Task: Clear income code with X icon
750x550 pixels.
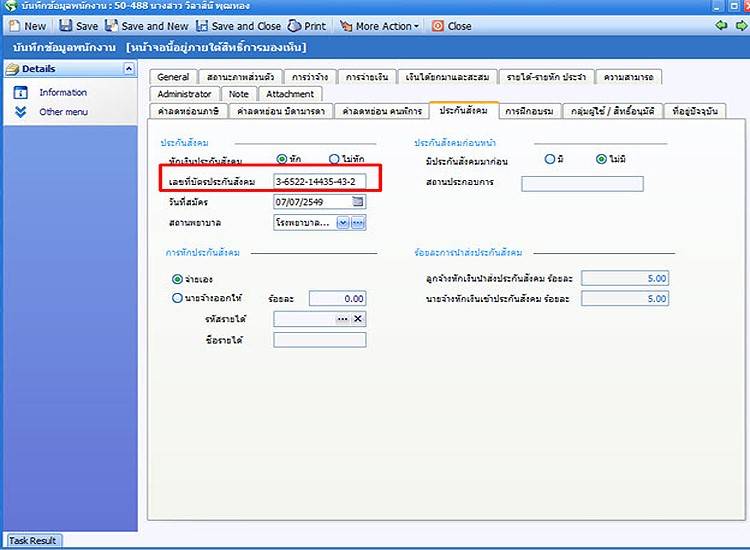Action: click(x=359, y=319)
